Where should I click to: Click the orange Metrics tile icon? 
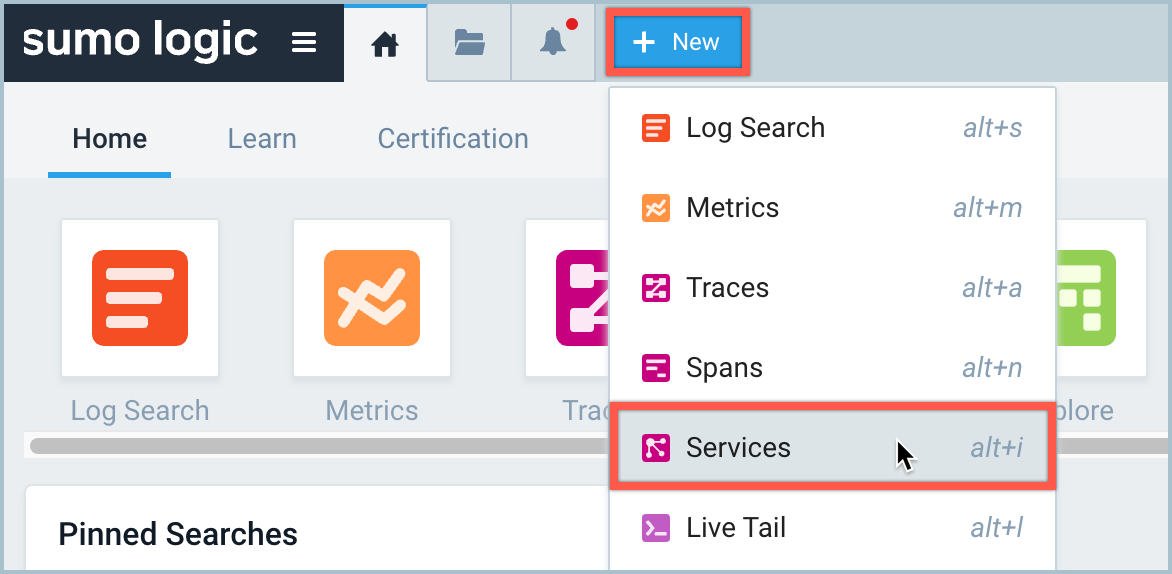pyautogui.click(x=372, y=298)
